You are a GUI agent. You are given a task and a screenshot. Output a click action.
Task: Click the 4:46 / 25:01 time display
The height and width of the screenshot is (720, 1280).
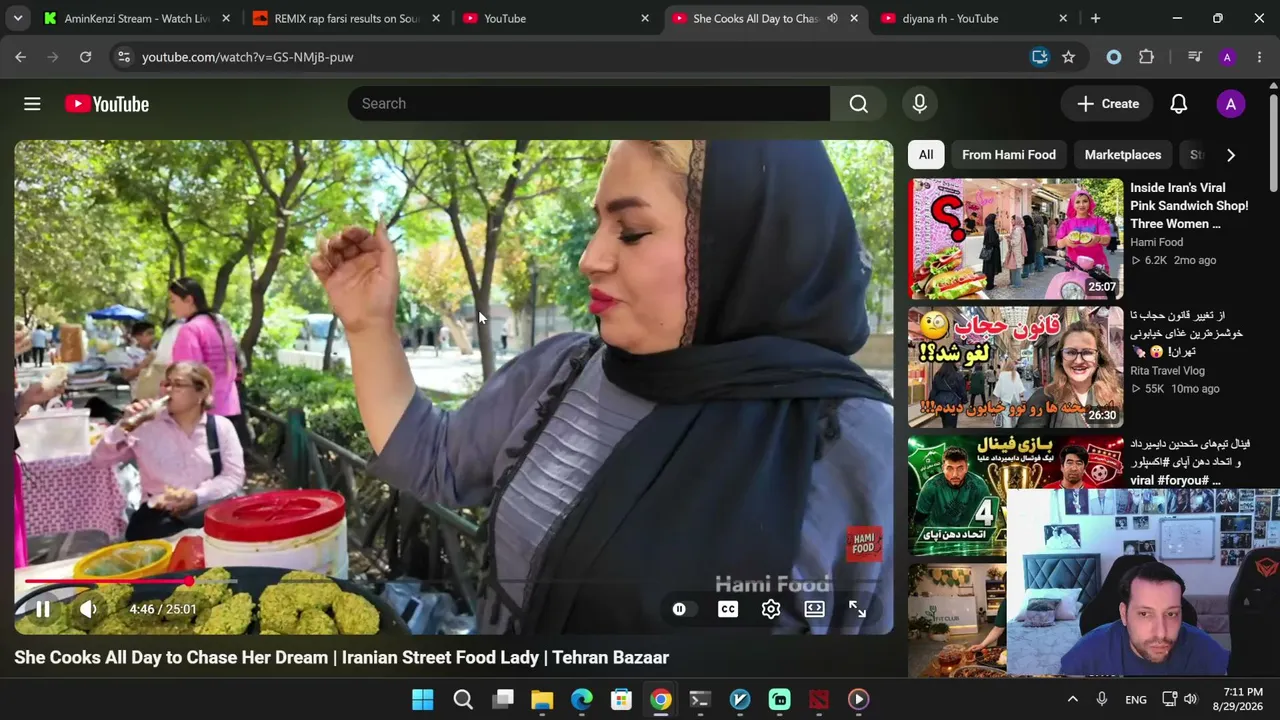point(163,609)
